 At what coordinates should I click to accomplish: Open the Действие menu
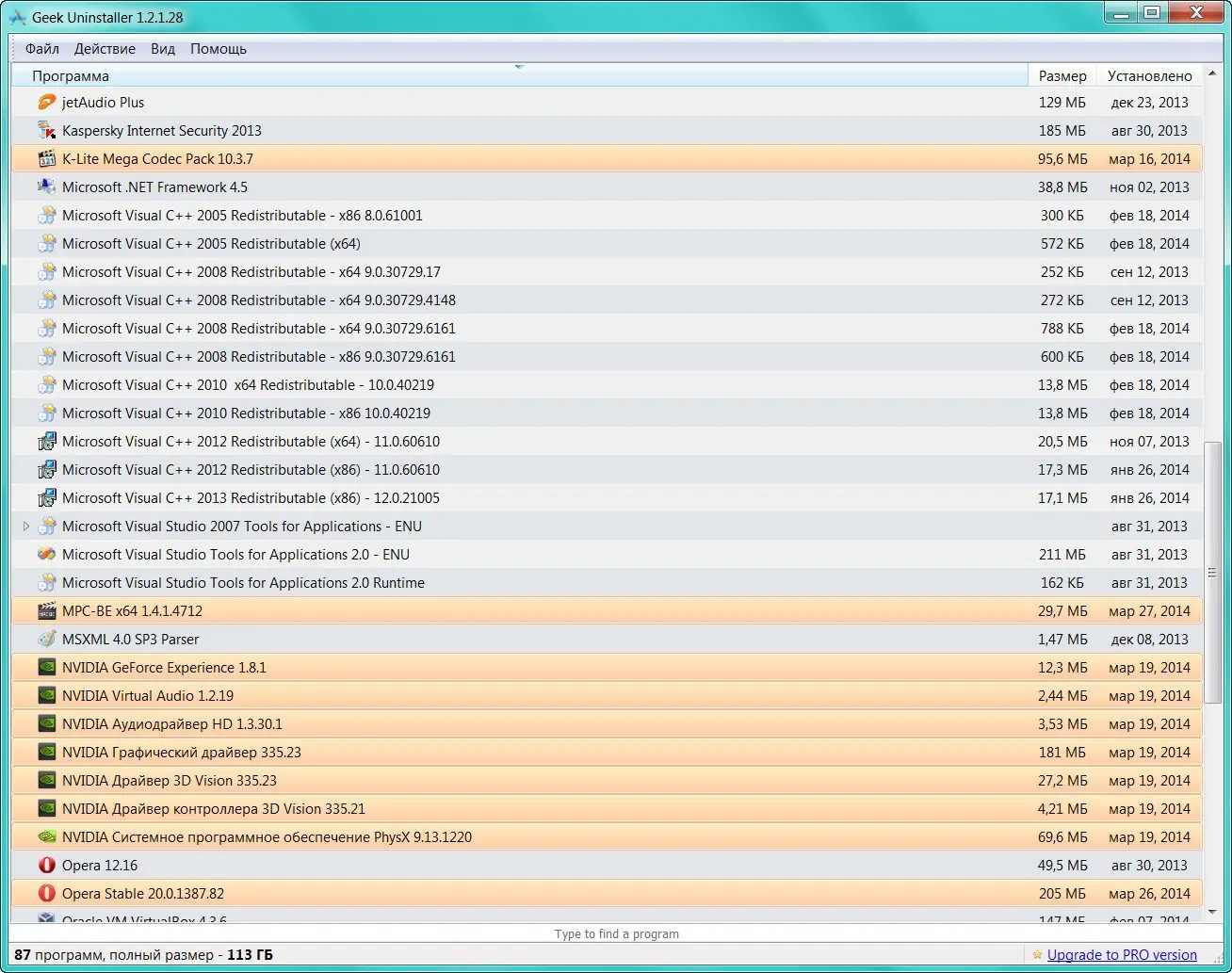[105, 49]
